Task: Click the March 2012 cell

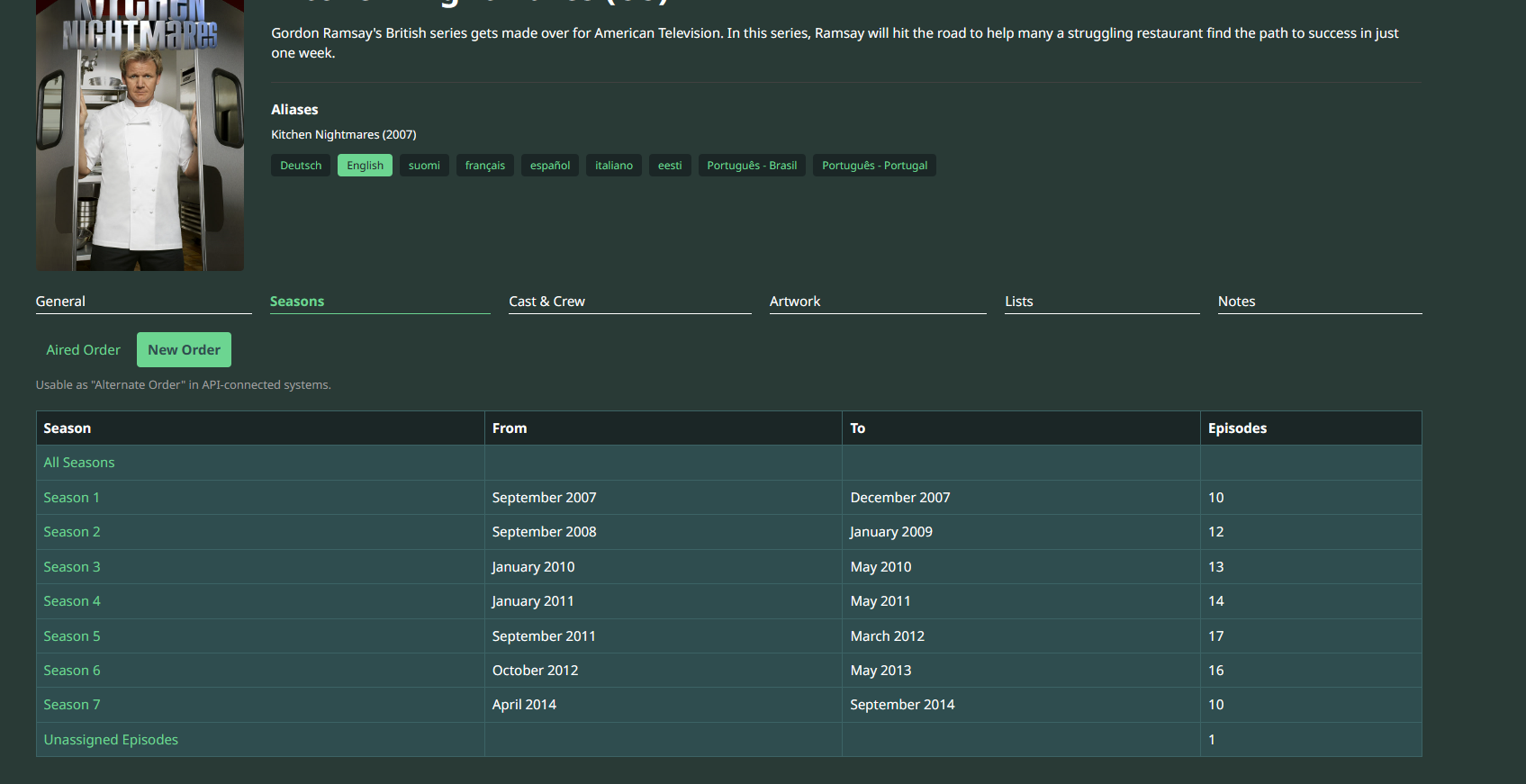Action: [x=1021, y=636]
